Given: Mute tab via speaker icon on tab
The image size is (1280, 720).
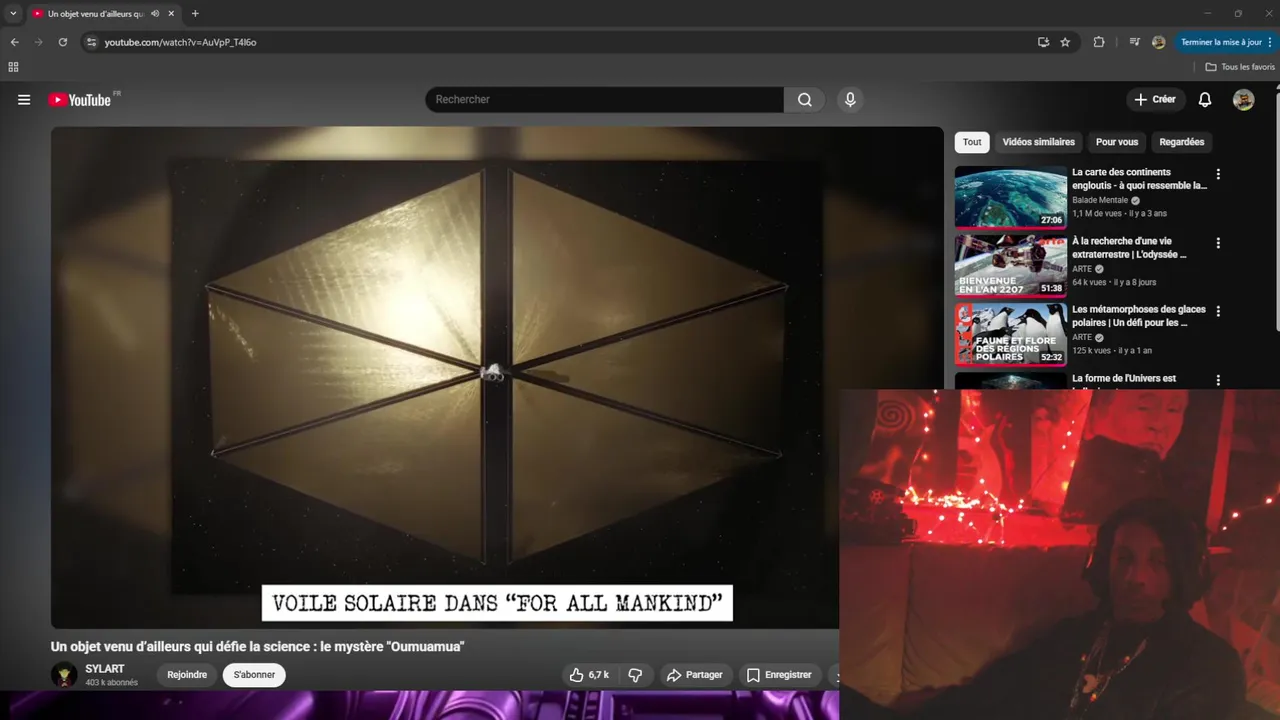Looking at the screenshot, I should coord(155,14).
